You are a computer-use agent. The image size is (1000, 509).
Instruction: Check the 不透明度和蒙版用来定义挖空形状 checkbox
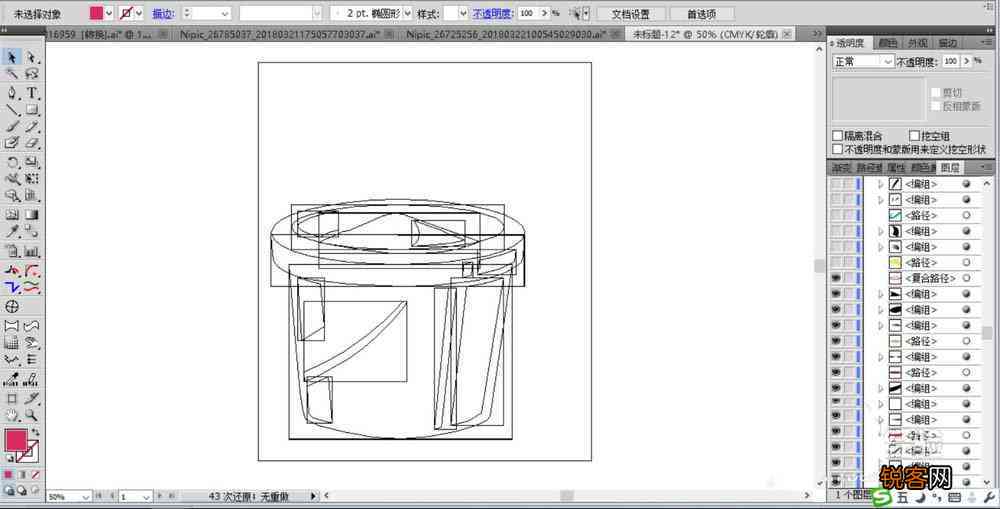837,149
